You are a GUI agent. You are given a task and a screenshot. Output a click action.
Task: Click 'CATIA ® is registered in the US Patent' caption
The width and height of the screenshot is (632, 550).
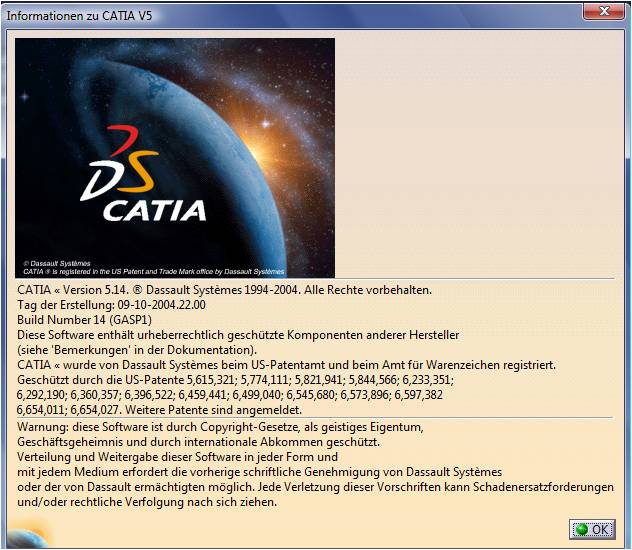(x=154, y=272)
